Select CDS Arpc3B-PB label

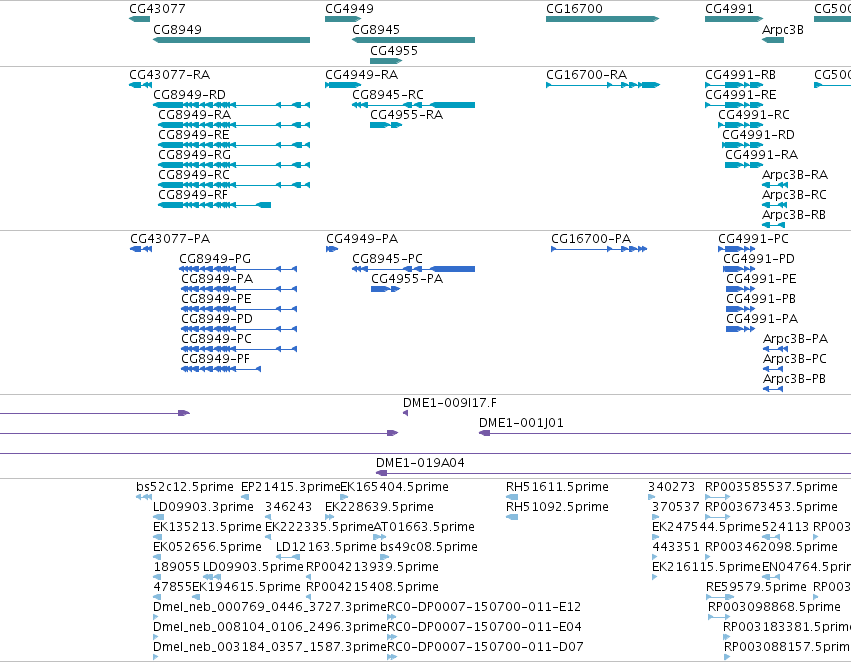tap(795, 379)
